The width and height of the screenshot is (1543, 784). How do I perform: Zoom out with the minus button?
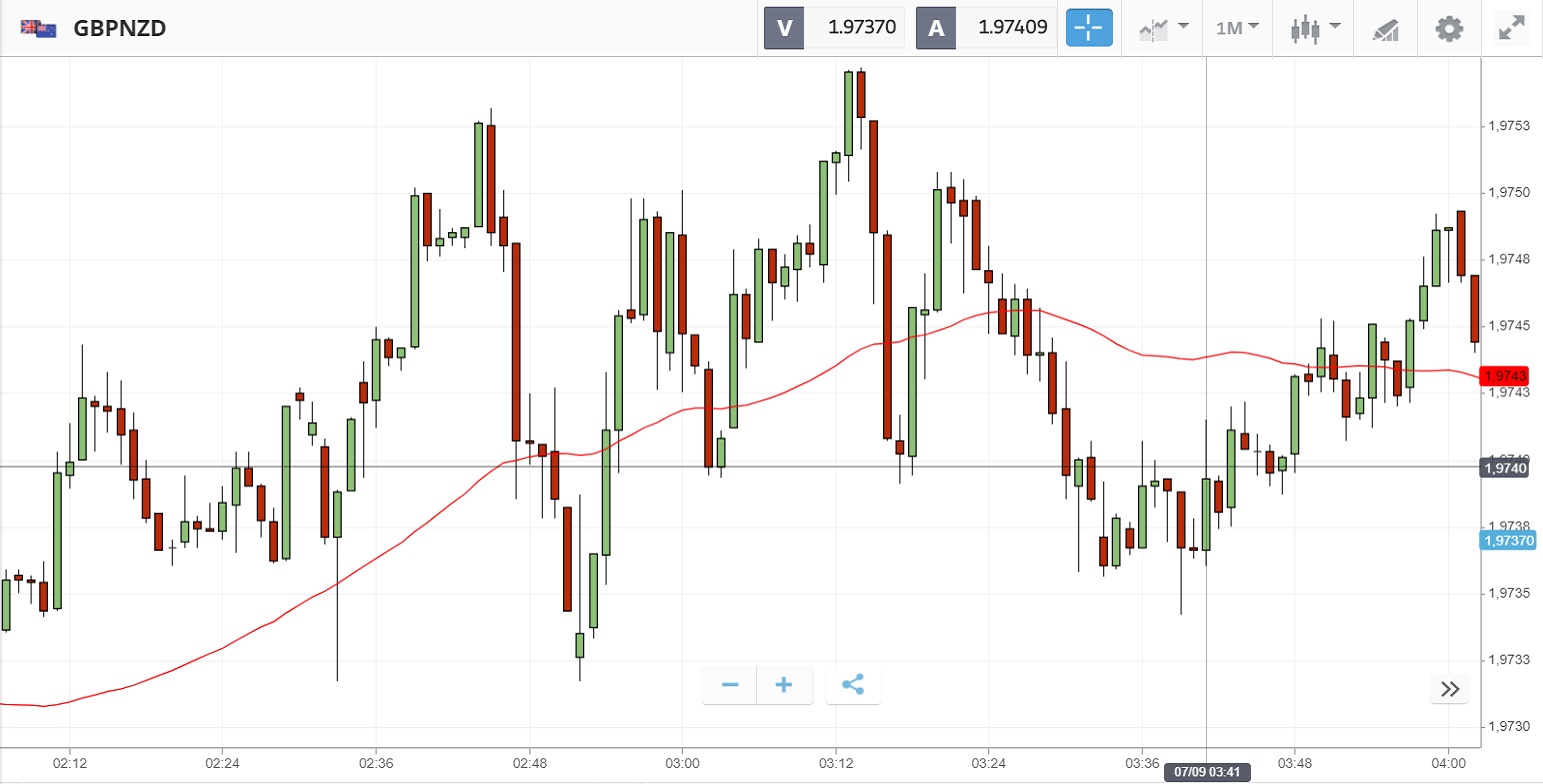pos(729,685)
